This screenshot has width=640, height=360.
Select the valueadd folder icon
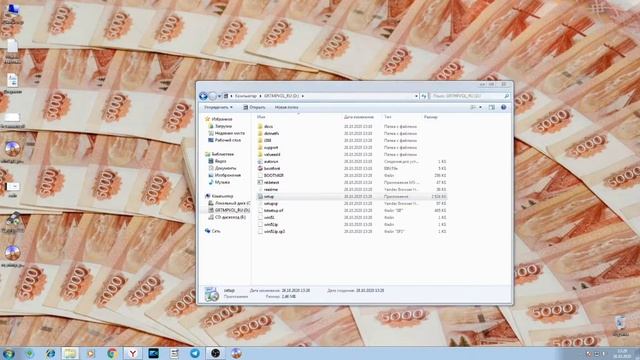(260, 154)
